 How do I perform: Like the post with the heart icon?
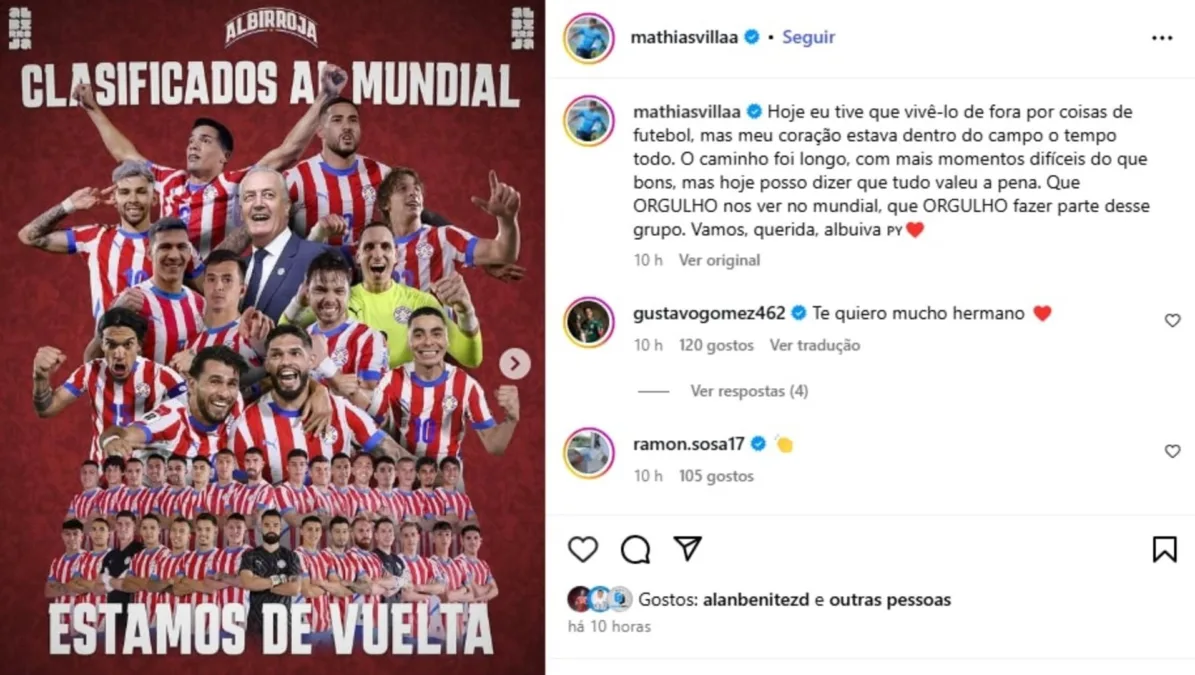583,549
